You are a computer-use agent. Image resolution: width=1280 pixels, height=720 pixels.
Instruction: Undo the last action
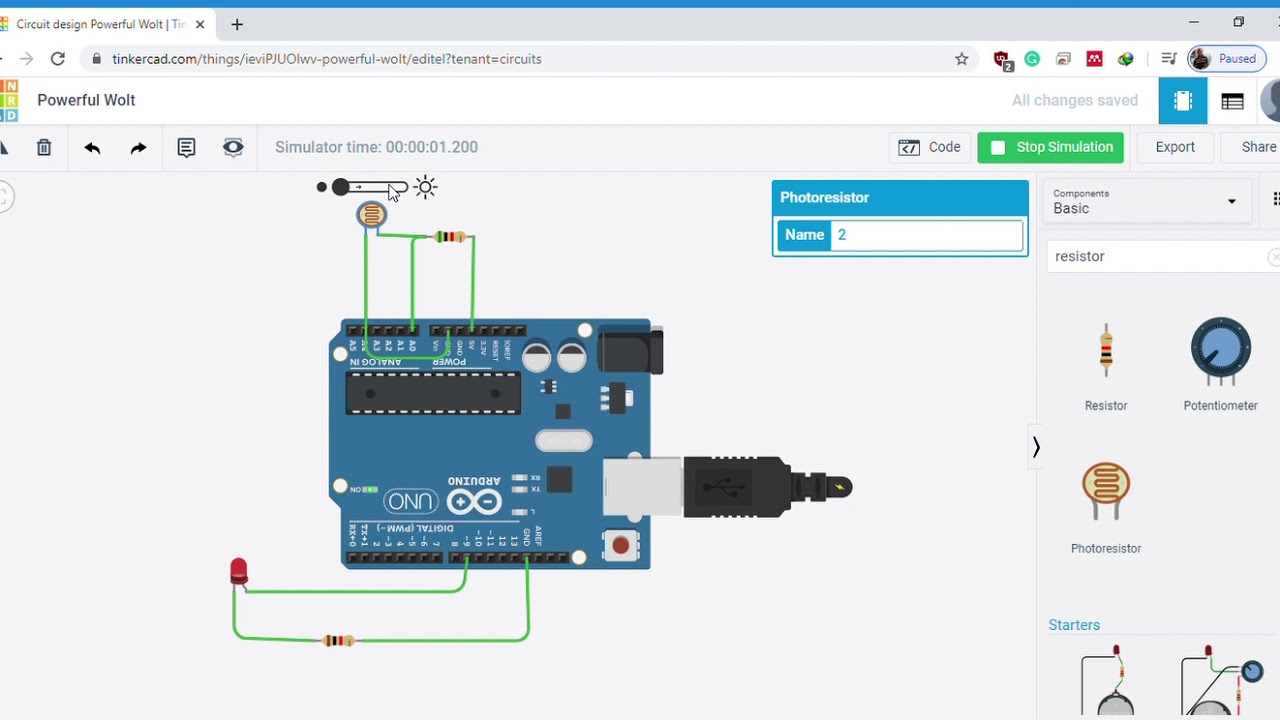pos(92,148)
